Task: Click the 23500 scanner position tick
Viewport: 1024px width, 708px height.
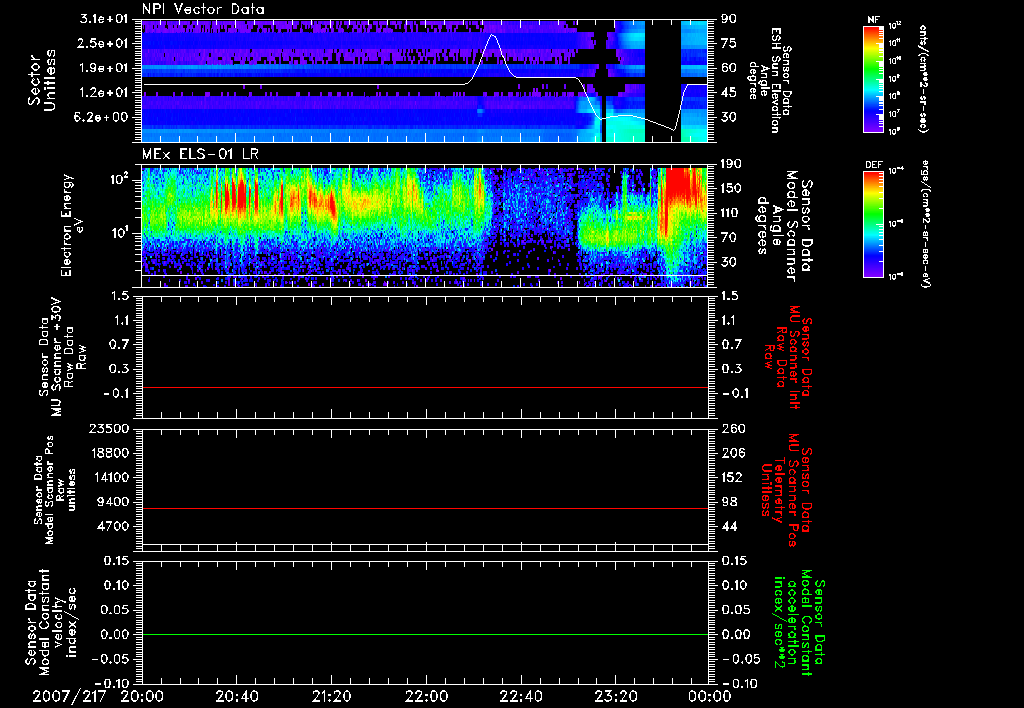Action: 108,428
